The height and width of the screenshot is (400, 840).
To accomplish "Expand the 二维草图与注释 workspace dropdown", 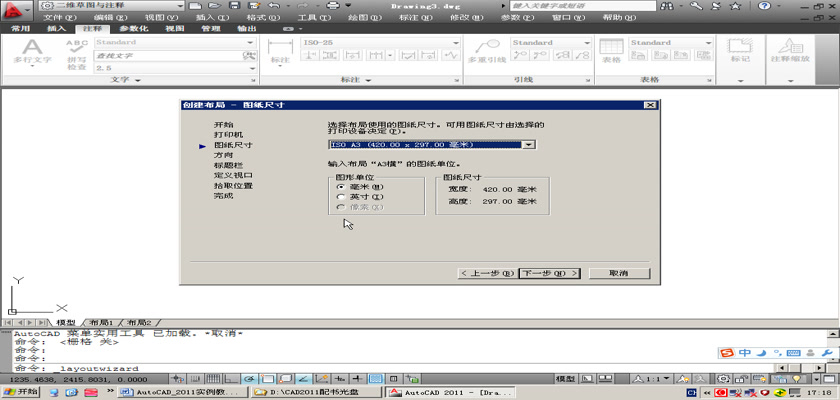I will coord(178,5).
